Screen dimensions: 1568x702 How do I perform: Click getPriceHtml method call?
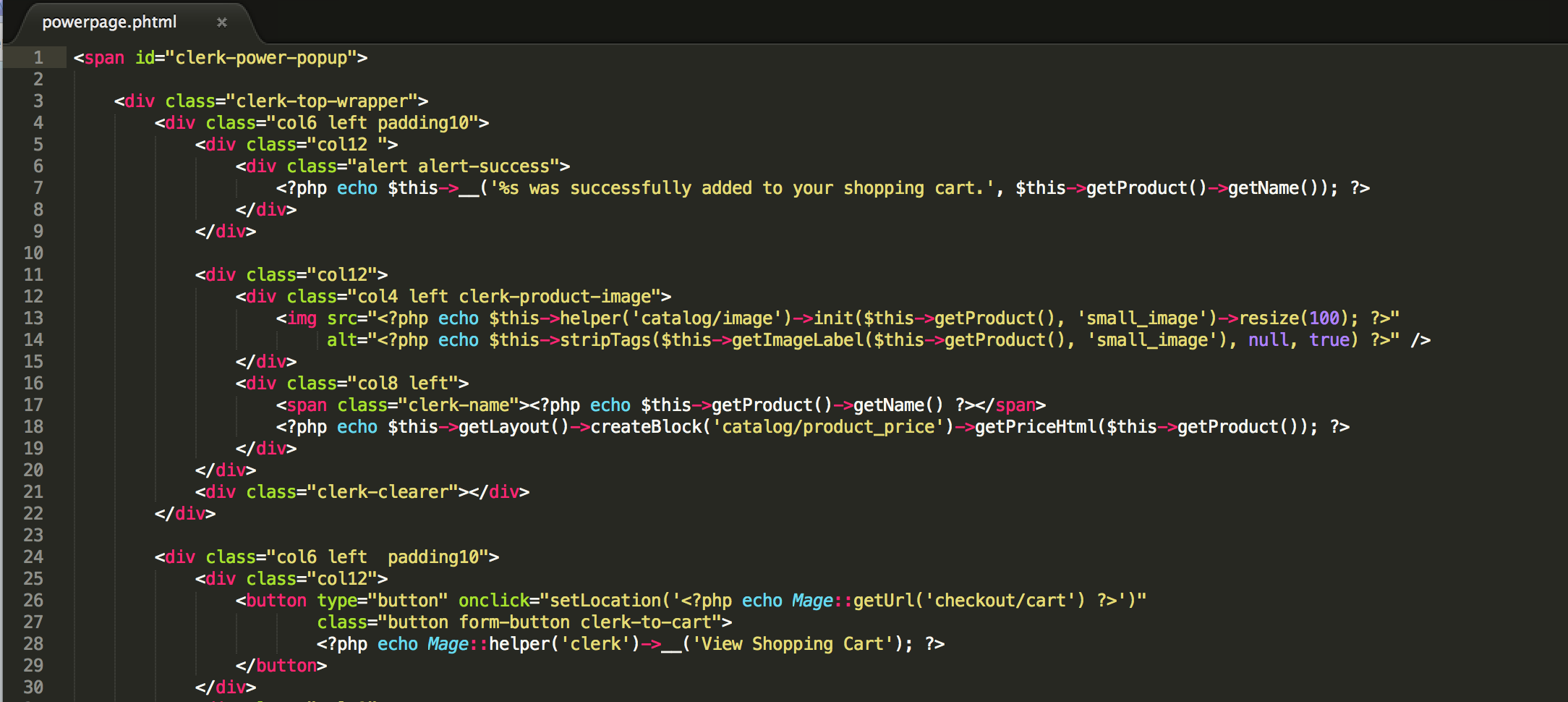click(1035, 426)
